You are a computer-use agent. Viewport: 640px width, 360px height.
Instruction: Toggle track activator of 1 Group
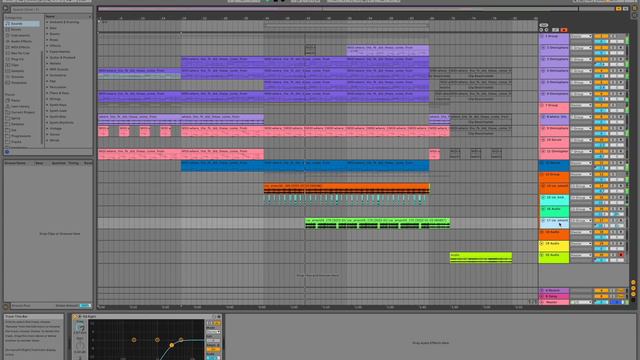tap(601, 36)
